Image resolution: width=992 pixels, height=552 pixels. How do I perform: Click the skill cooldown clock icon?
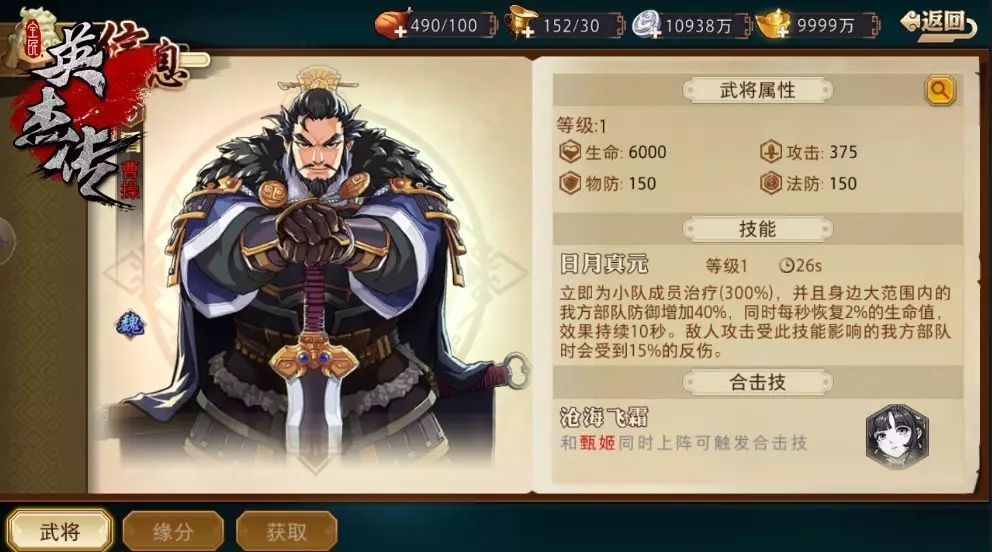click(786, 266)
